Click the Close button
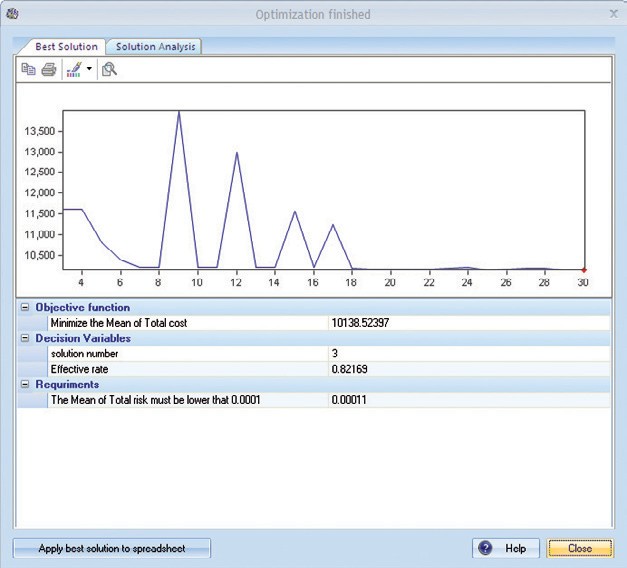 coord(580,548)
